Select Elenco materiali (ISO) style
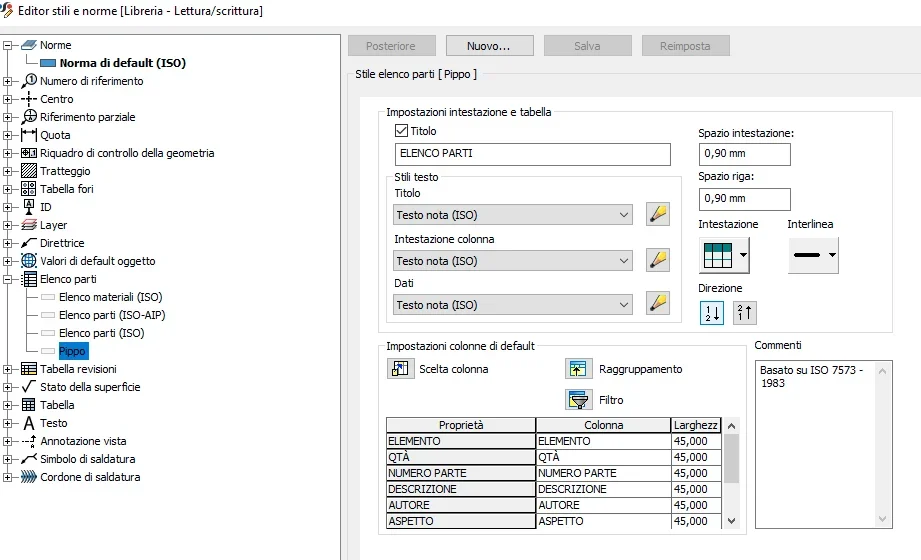This screenshot has width=921, height=560. 110,297
